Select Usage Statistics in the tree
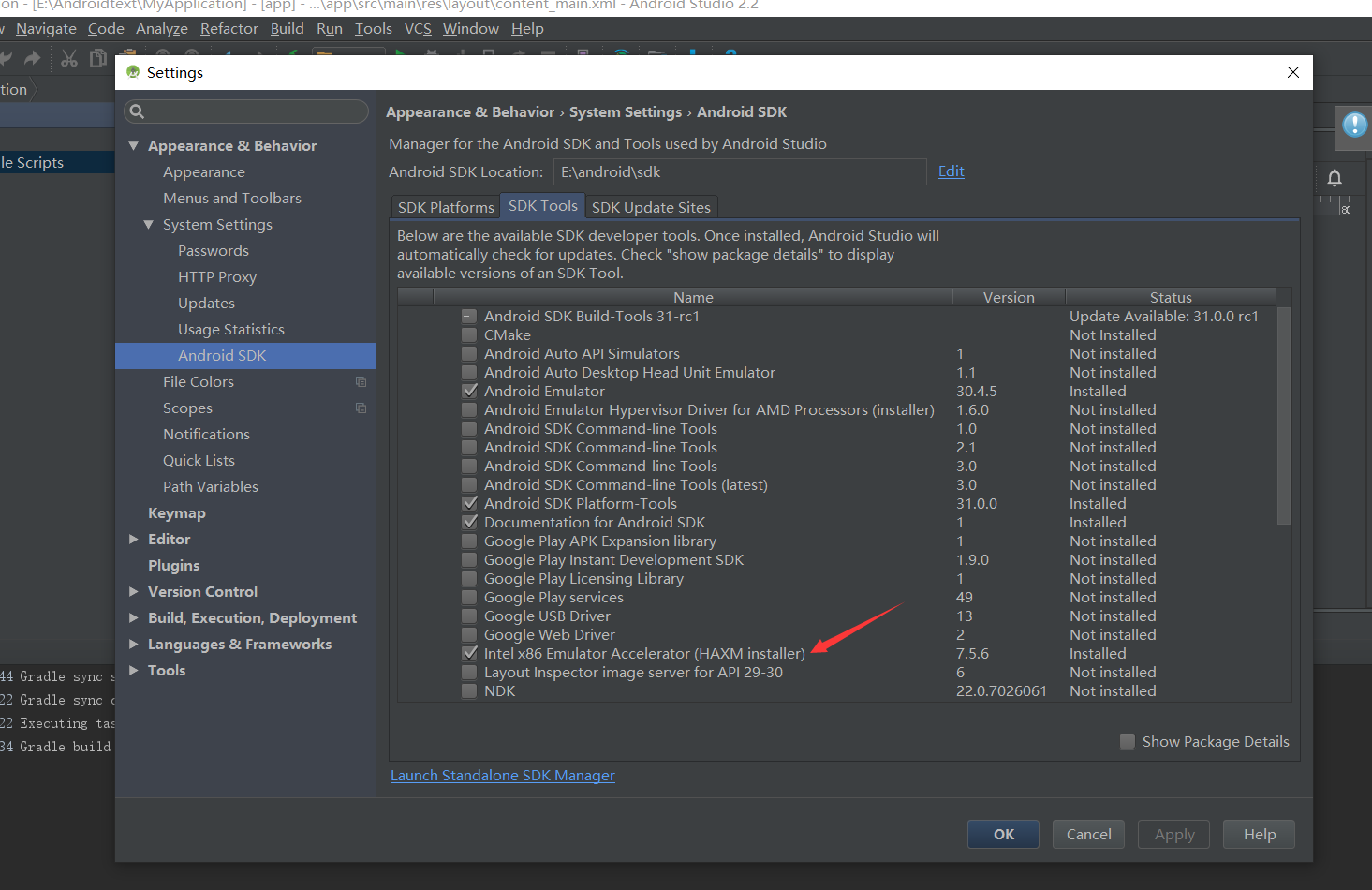Viewport: 1372px width, 890px height. 231,330
